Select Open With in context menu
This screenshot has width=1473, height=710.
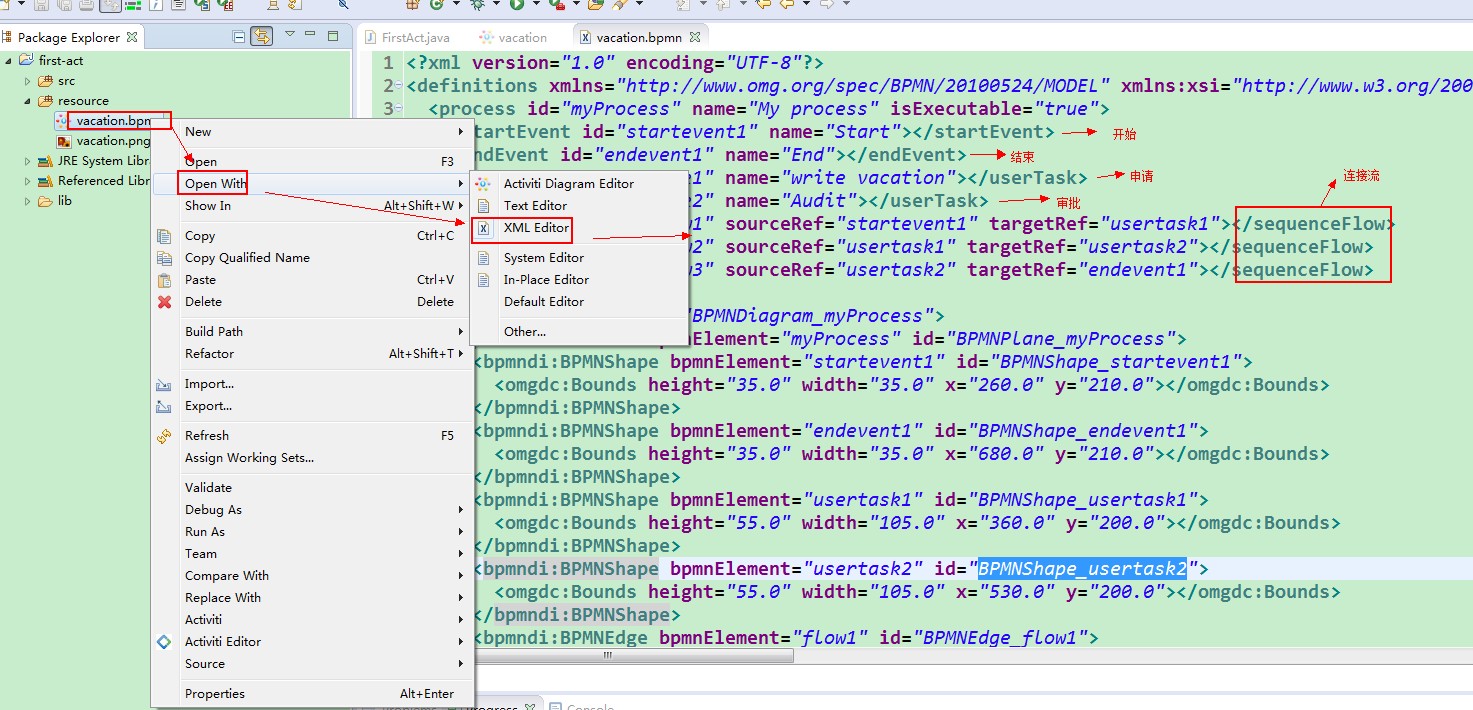tap(312, 184)
